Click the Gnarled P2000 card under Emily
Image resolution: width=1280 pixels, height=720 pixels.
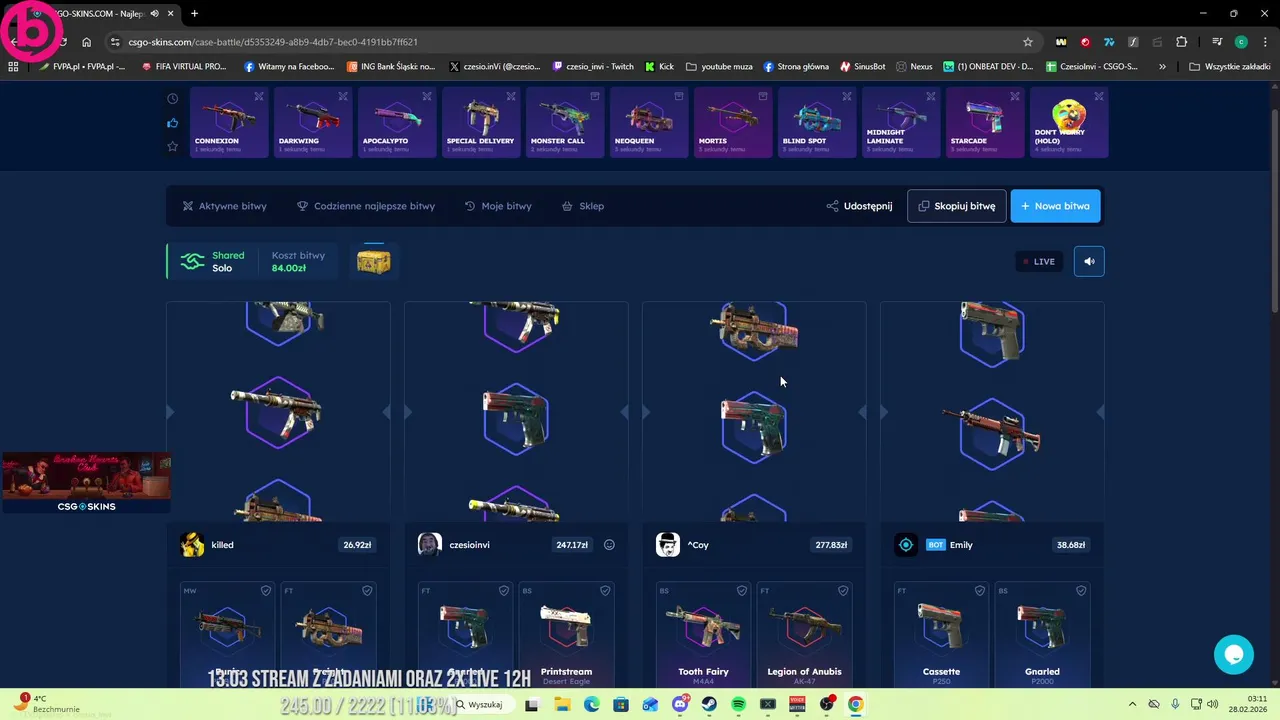1042,634
